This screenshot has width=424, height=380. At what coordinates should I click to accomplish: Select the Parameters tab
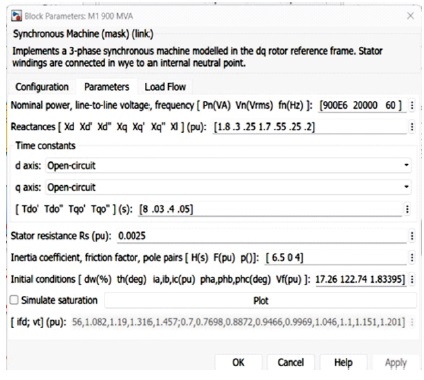click(x=107, y=87)
